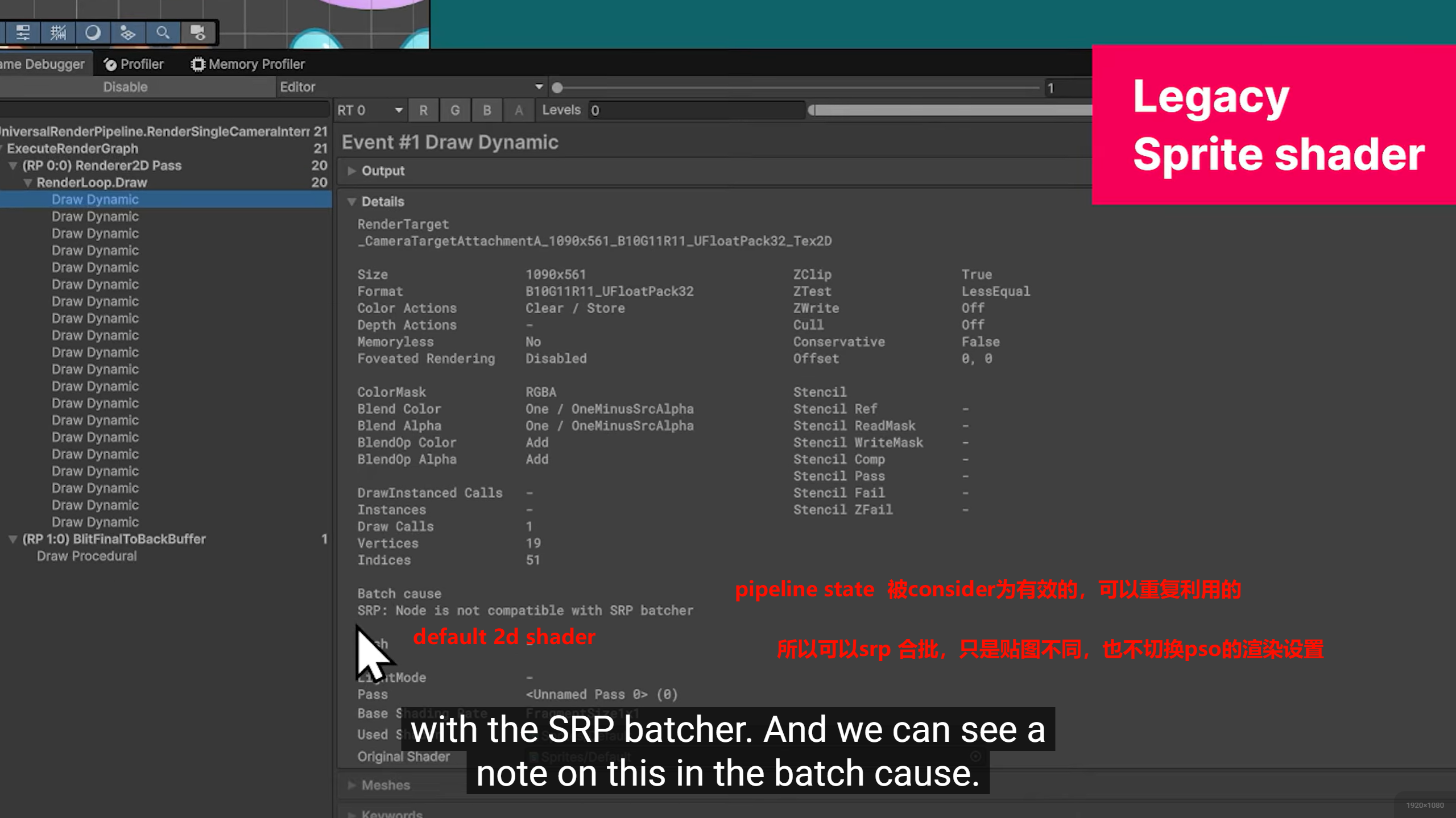Screen dimensions: 1456x818
Task: Click the Orientation overlay icon
Action: [127, 32]
